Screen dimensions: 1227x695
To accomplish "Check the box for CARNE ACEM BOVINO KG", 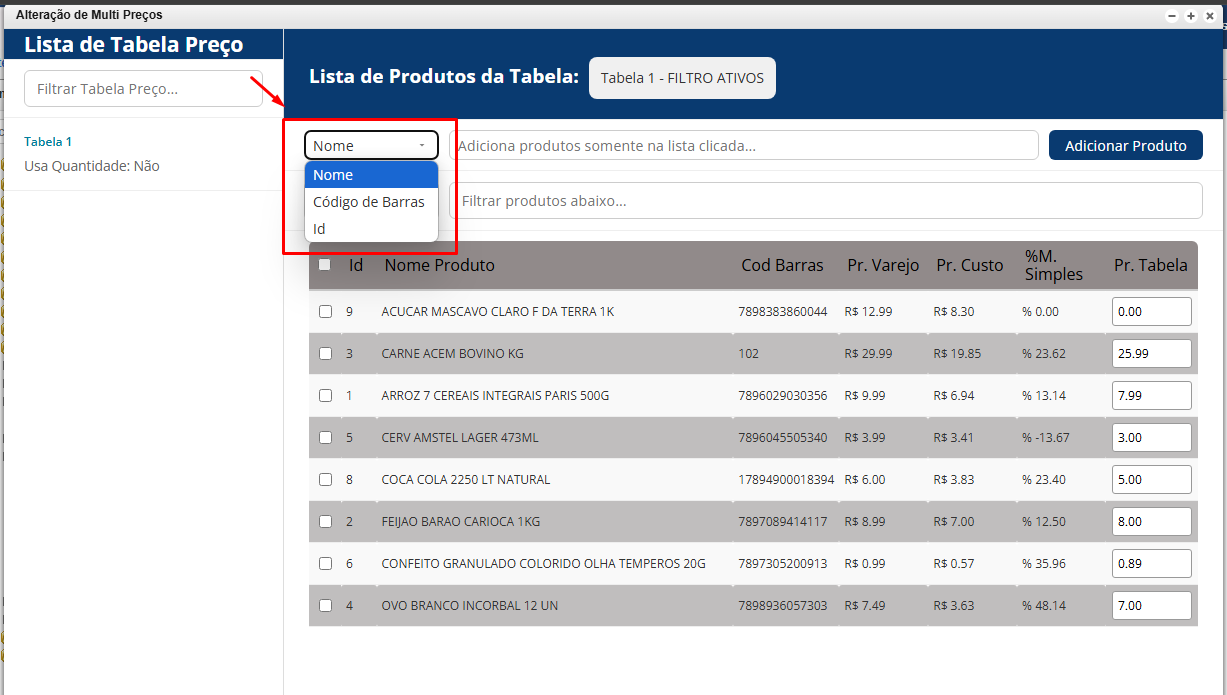I will tap(325, 354).
